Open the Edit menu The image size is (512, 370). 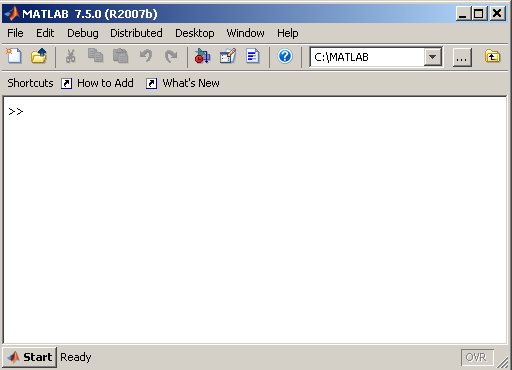pyautogui.click(x=45, y=33)
